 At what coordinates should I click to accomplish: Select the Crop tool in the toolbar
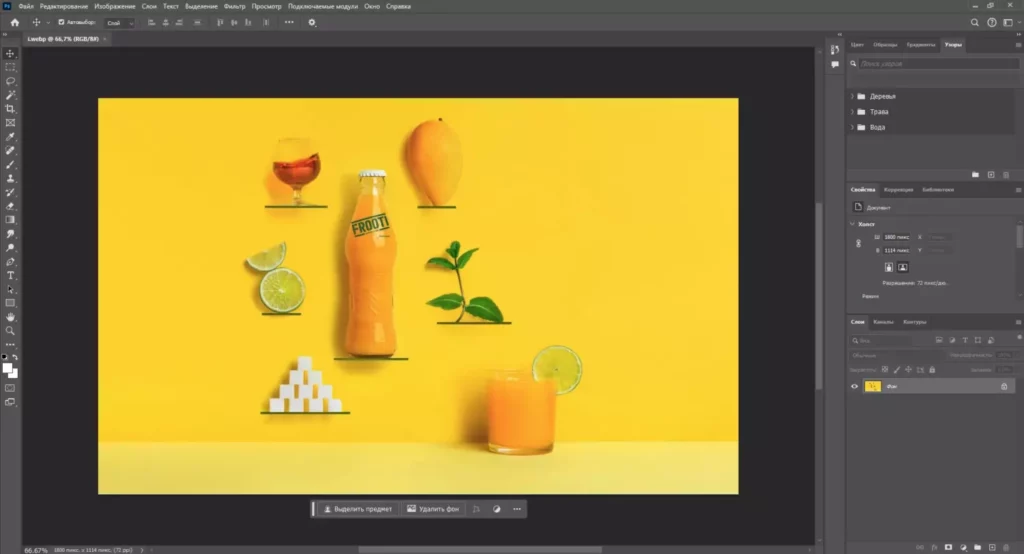point(11,109)
